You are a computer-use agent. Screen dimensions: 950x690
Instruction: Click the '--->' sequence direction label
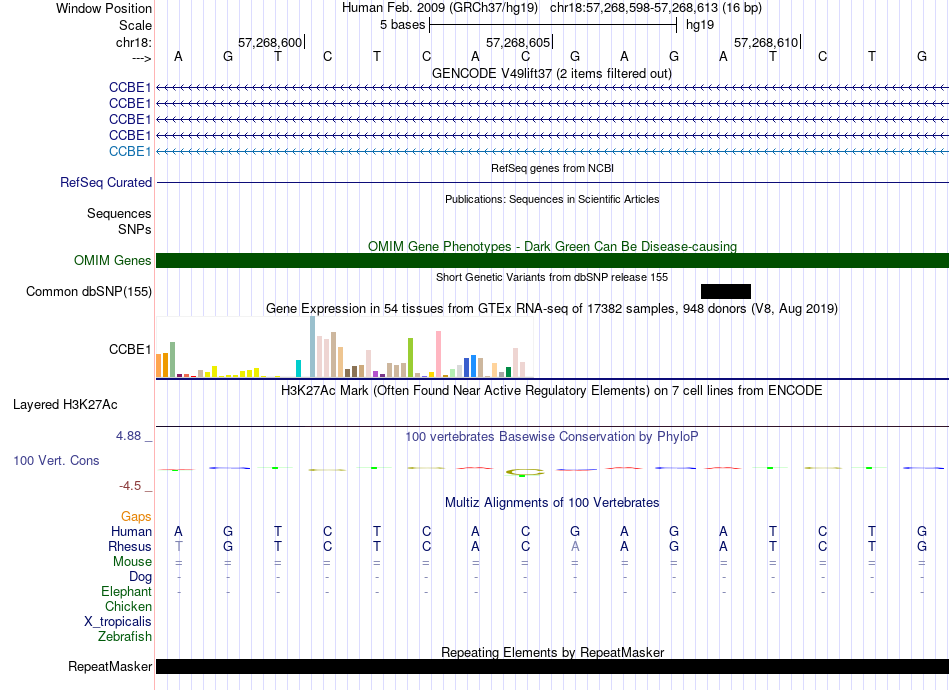[141, 58]
